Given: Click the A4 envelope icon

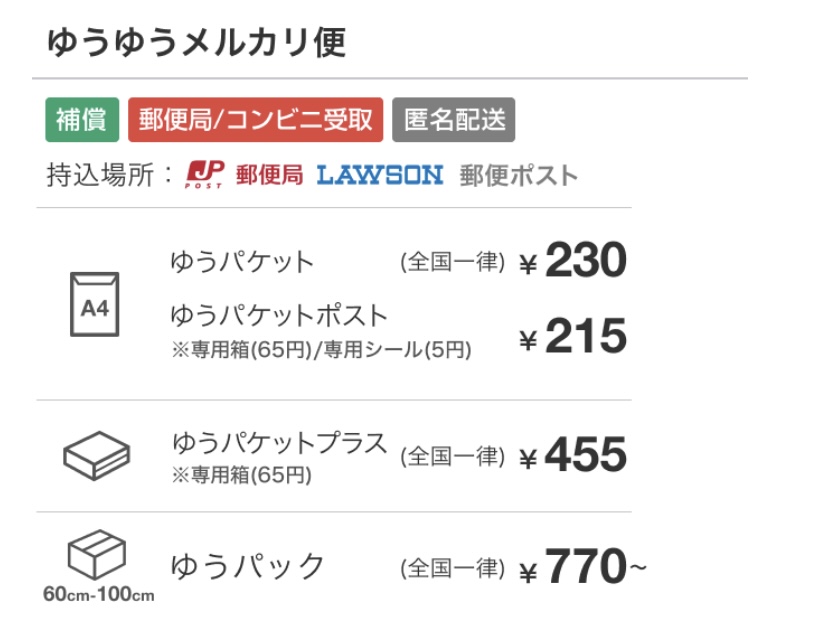Looking at the screenshot, I should (95, 305).
